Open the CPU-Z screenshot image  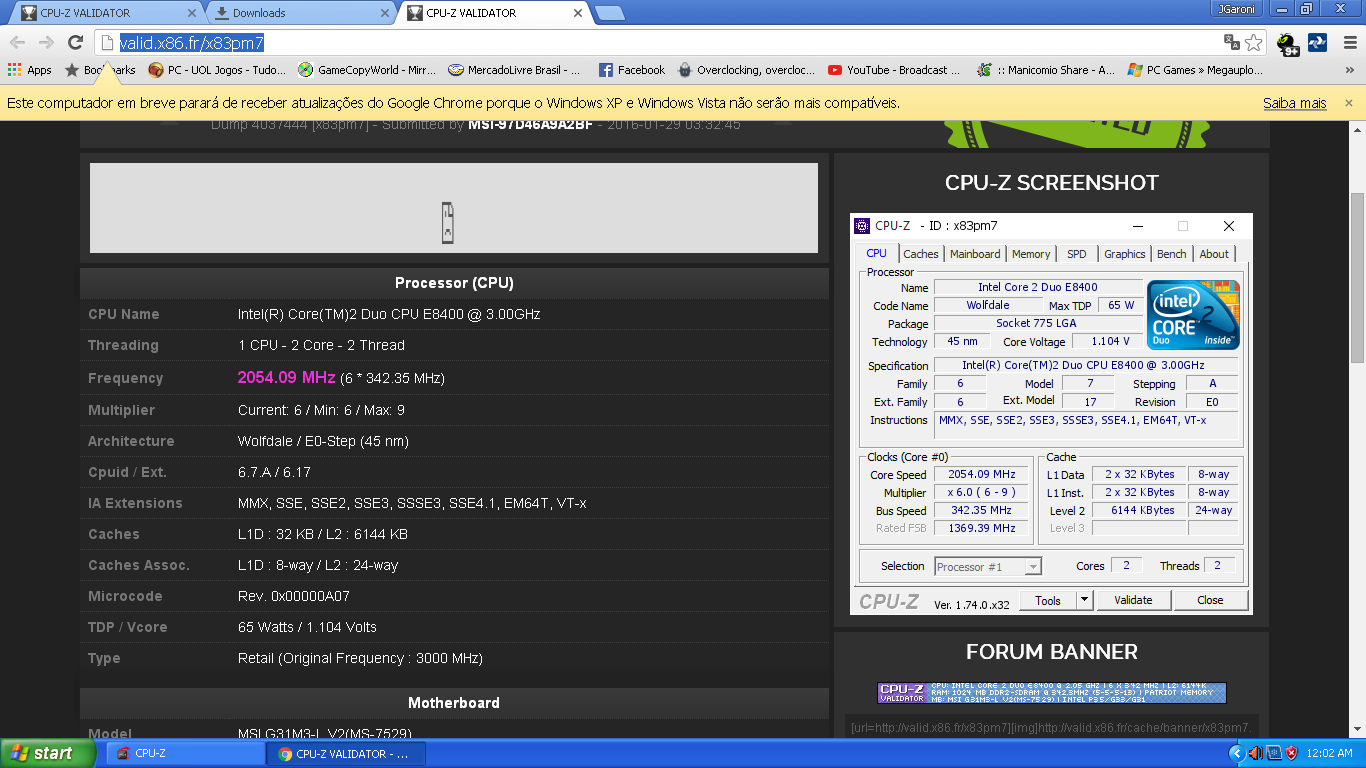pyautogui.click(x=1051, y=413)
